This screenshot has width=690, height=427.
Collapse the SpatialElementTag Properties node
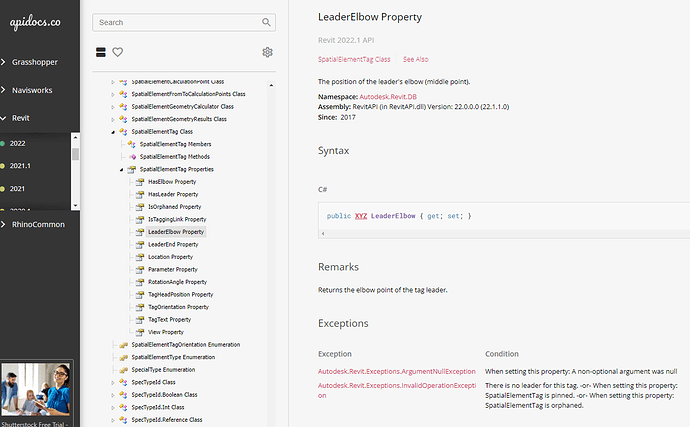[121, 169]
